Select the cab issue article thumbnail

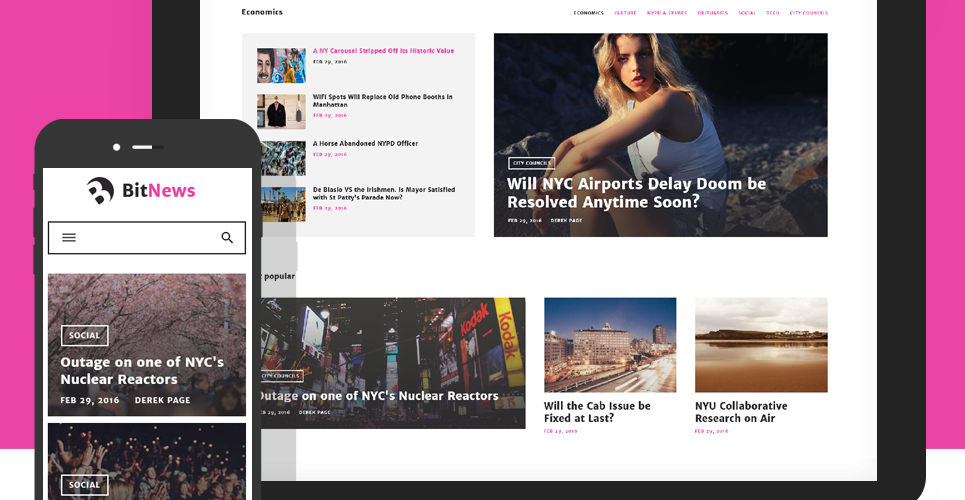click(x=610, y=345)
